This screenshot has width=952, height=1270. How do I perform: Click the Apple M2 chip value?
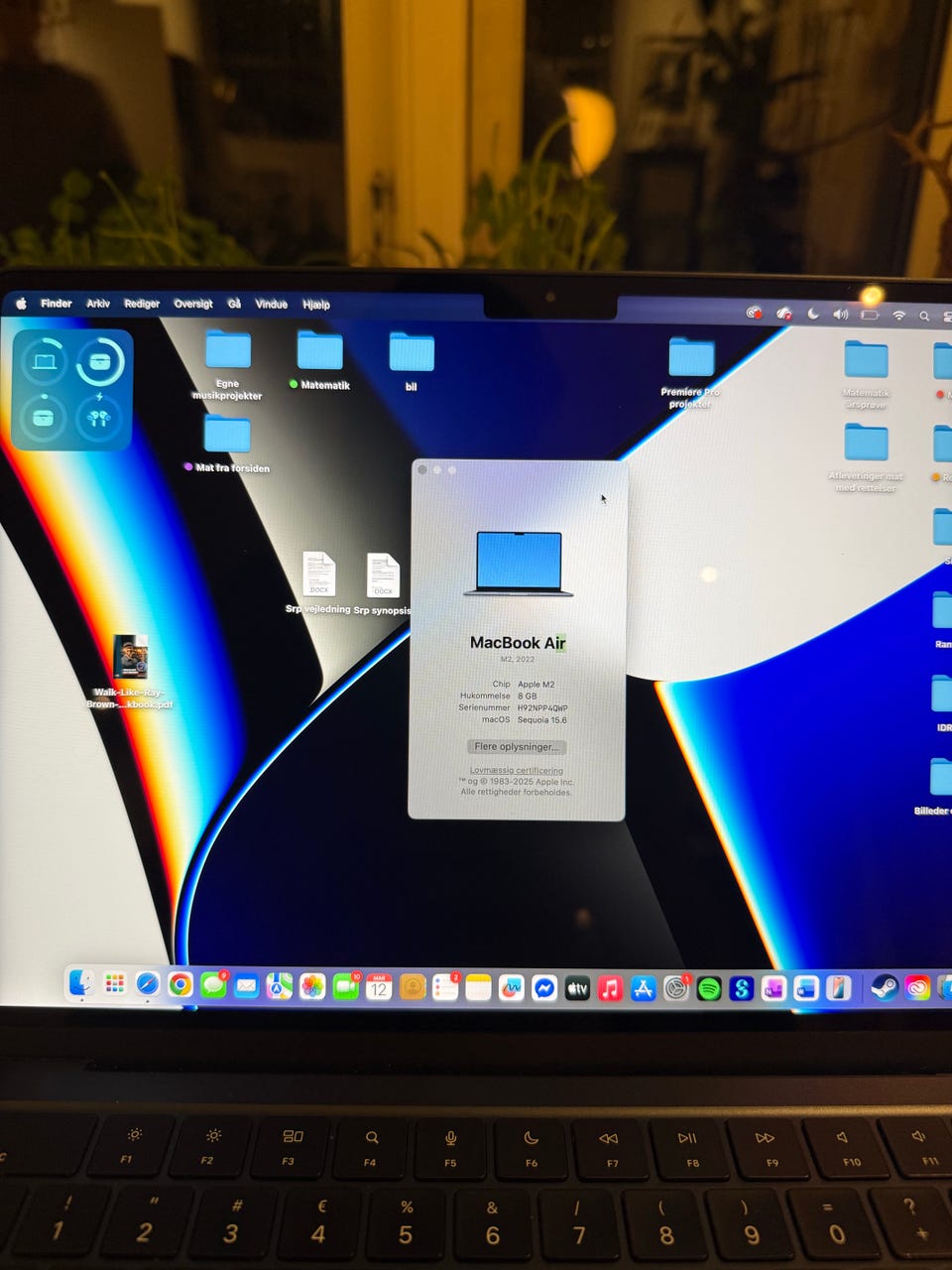pos(536,685)
